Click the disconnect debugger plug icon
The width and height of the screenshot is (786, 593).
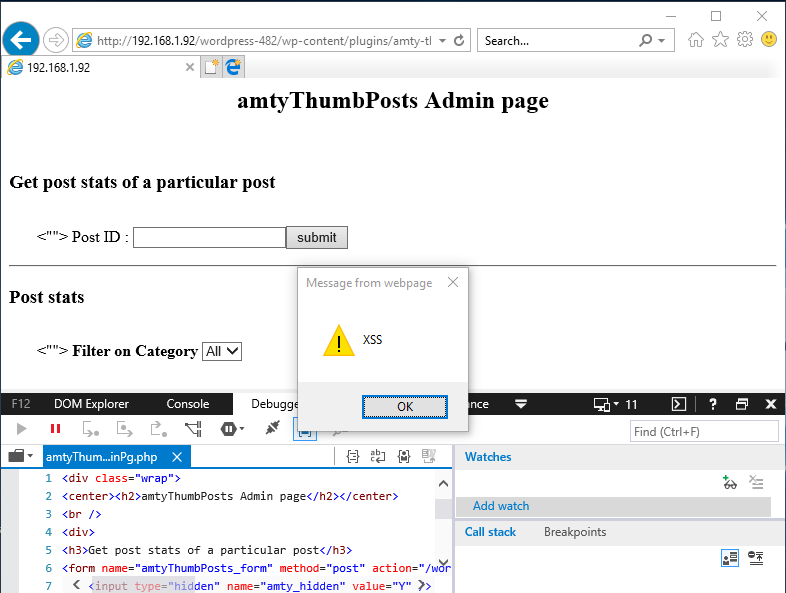pyautogui.click(x=272, y=429)
